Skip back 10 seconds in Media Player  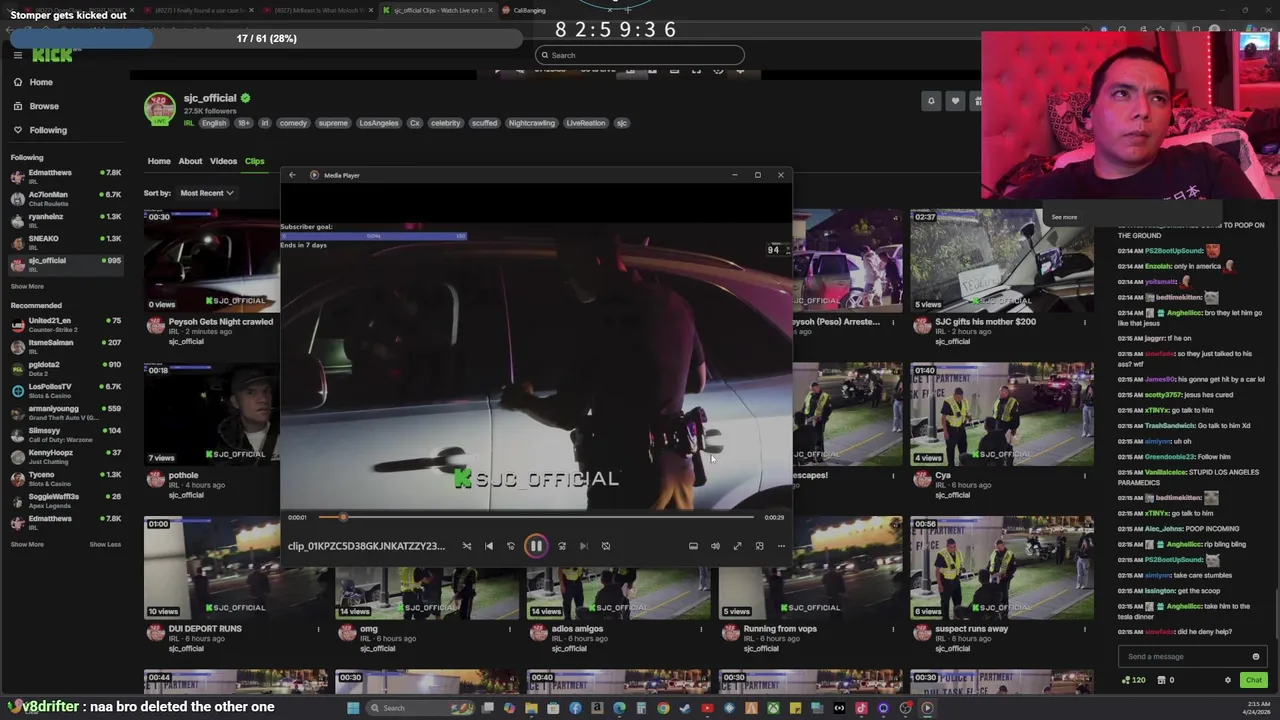coord(511,546)
